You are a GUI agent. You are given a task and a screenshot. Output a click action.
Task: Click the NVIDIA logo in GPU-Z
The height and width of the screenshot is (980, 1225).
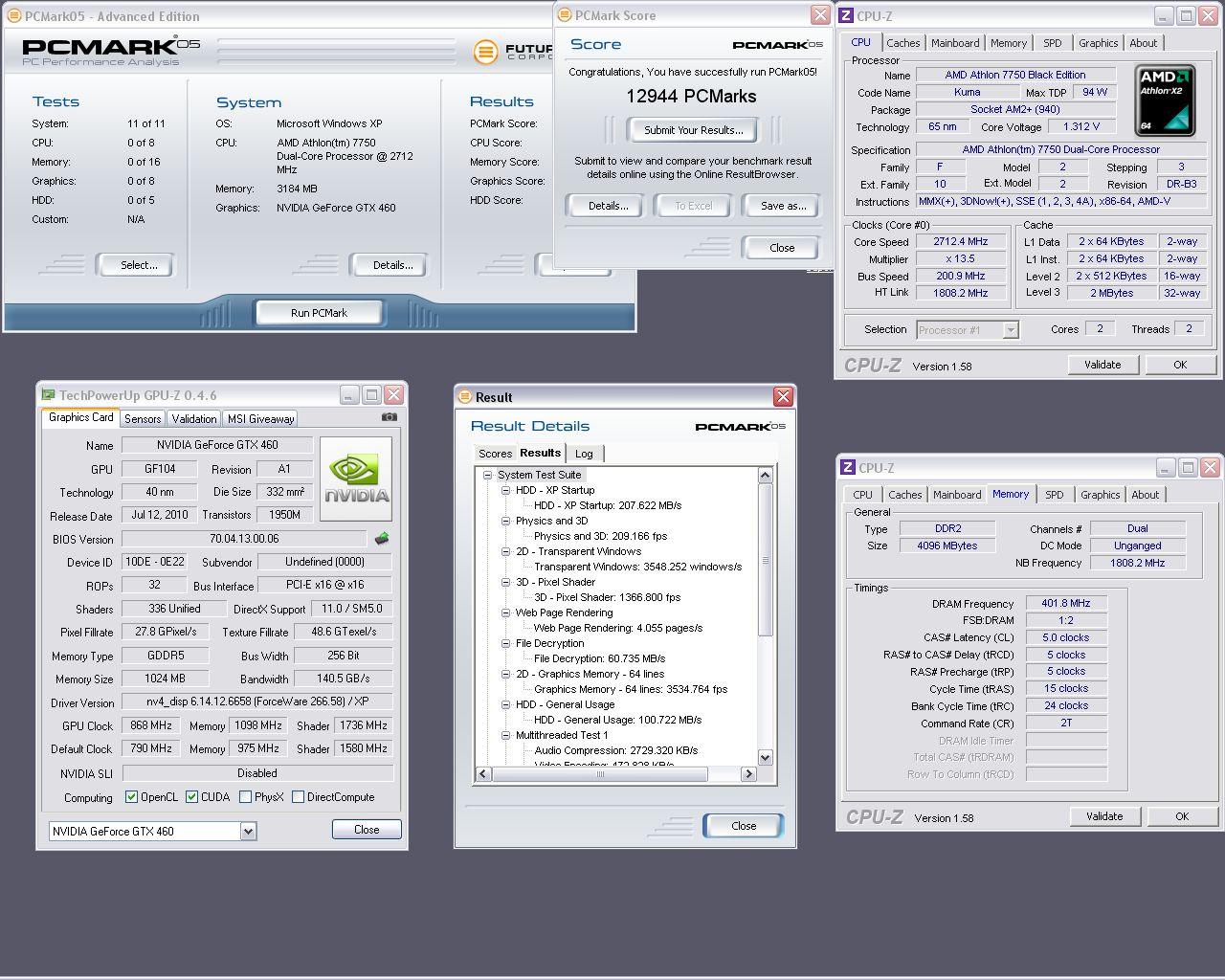356,479
